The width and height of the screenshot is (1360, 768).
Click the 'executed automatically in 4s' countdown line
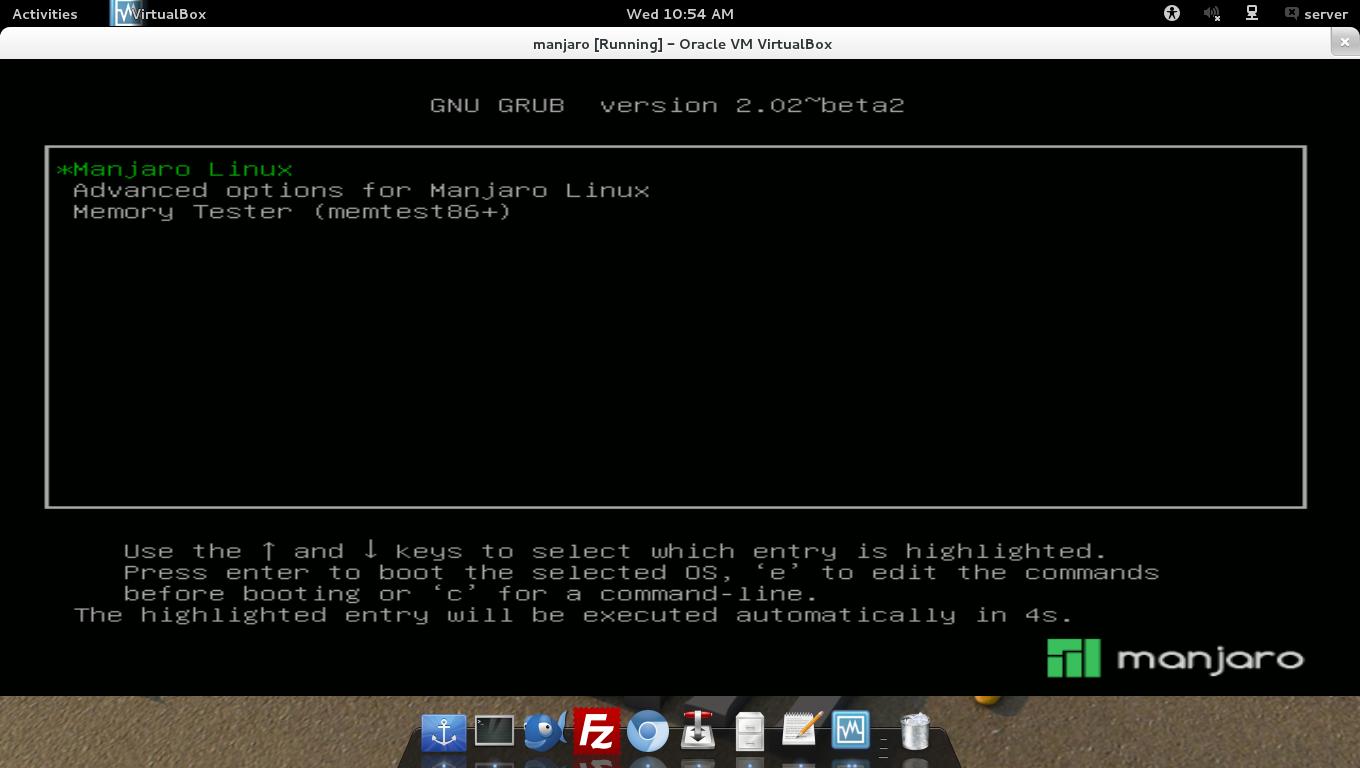(x=573, y=614)
